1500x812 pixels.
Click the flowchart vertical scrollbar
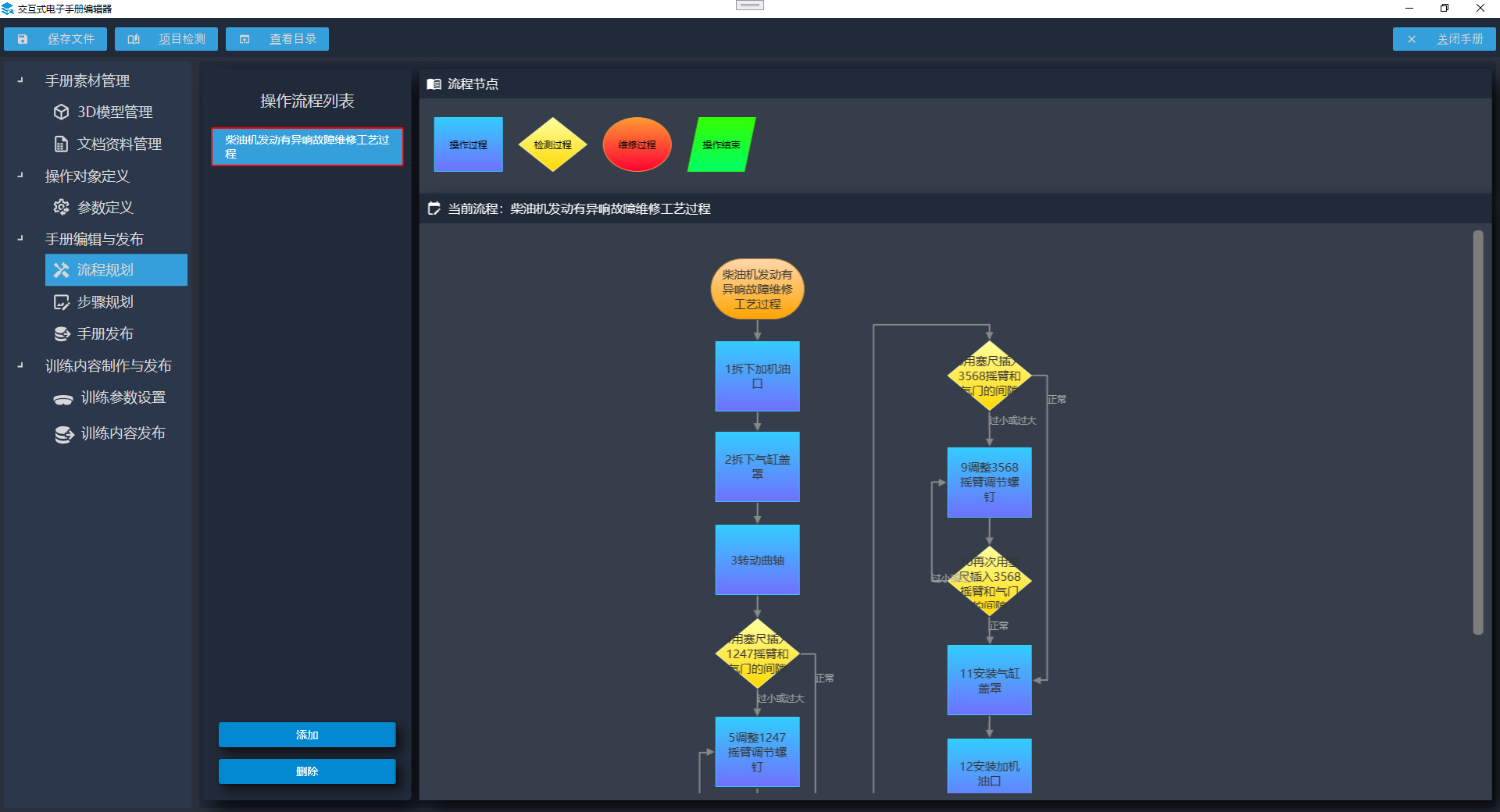1477,432
